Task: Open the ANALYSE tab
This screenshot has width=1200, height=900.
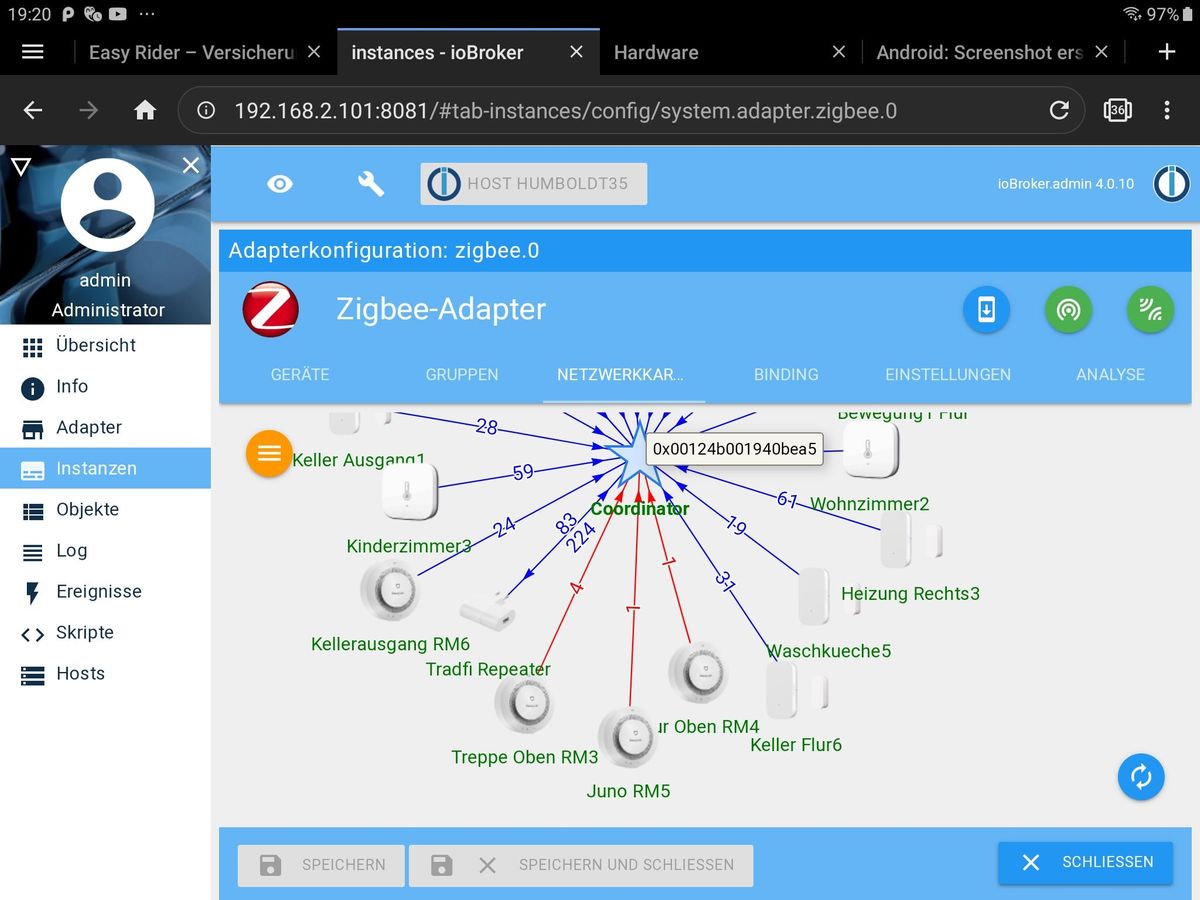Action: (x=1110, y=375)
